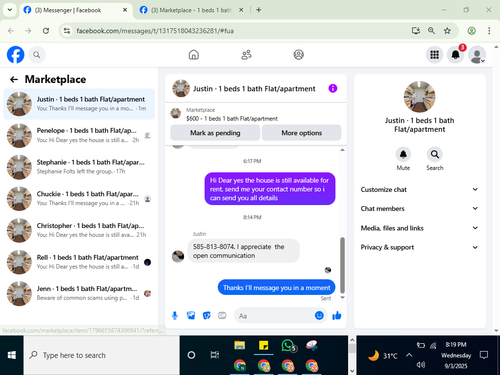The width and height of the screenshot is (500, 375).
Task: Open Task View on the taskbar
Action: tap(215, 355)
